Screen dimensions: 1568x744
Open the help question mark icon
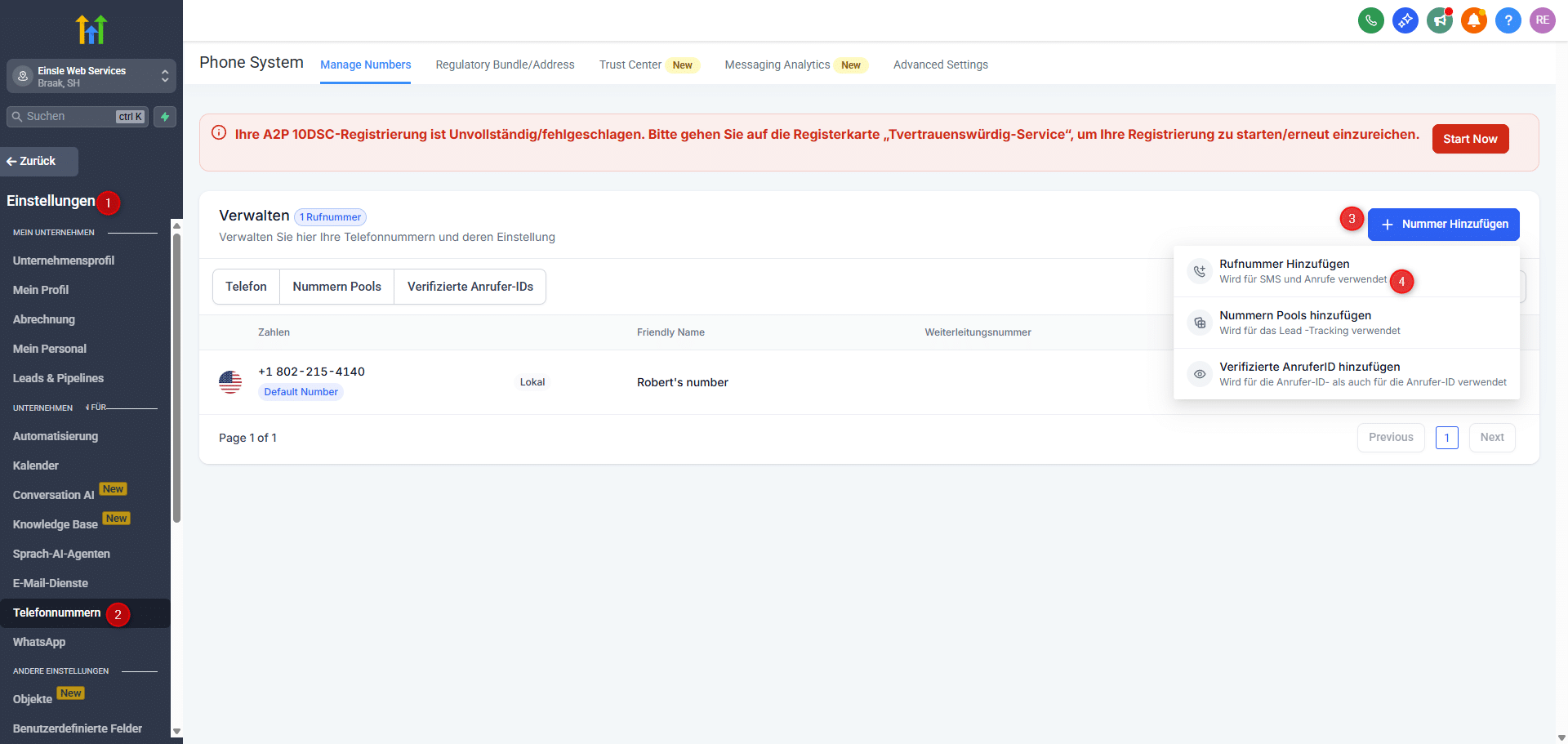click(x=1508, y=20)
